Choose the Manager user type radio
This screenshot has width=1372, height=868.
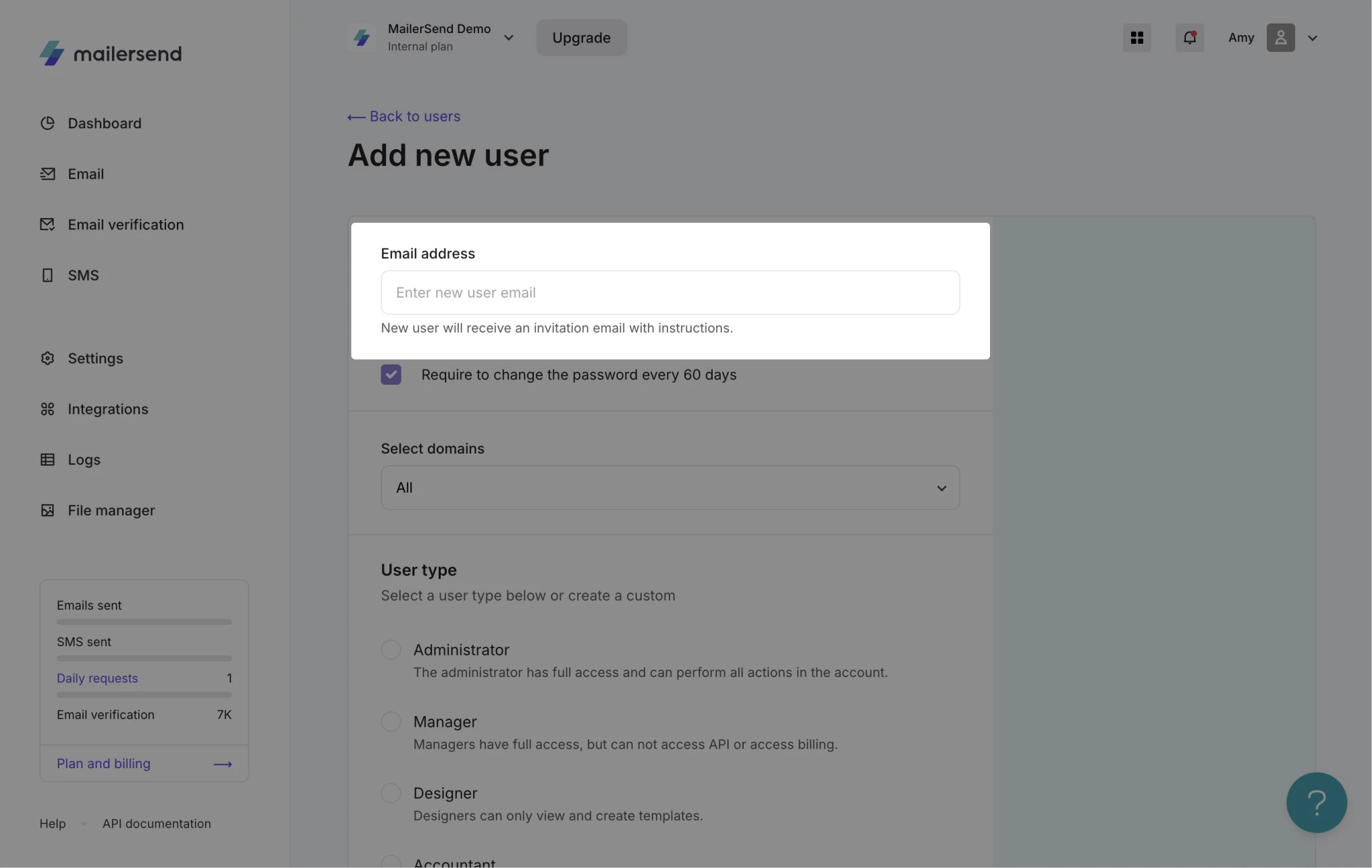(x=391, y=722)
